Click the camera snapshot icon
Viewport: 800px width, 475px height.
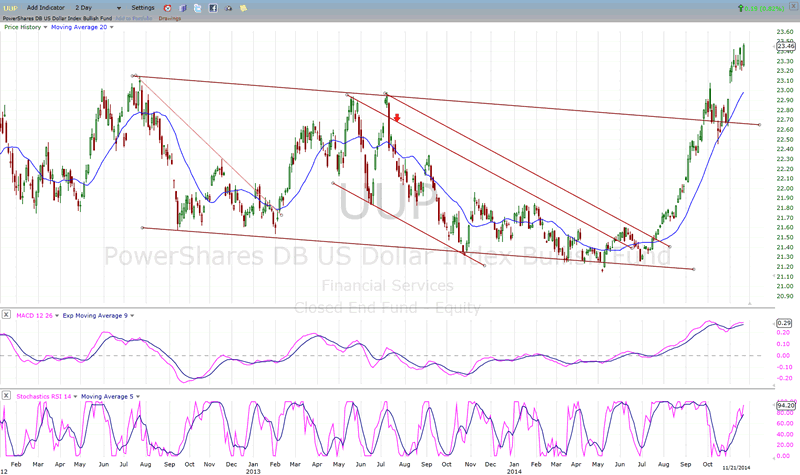point(229,8)
